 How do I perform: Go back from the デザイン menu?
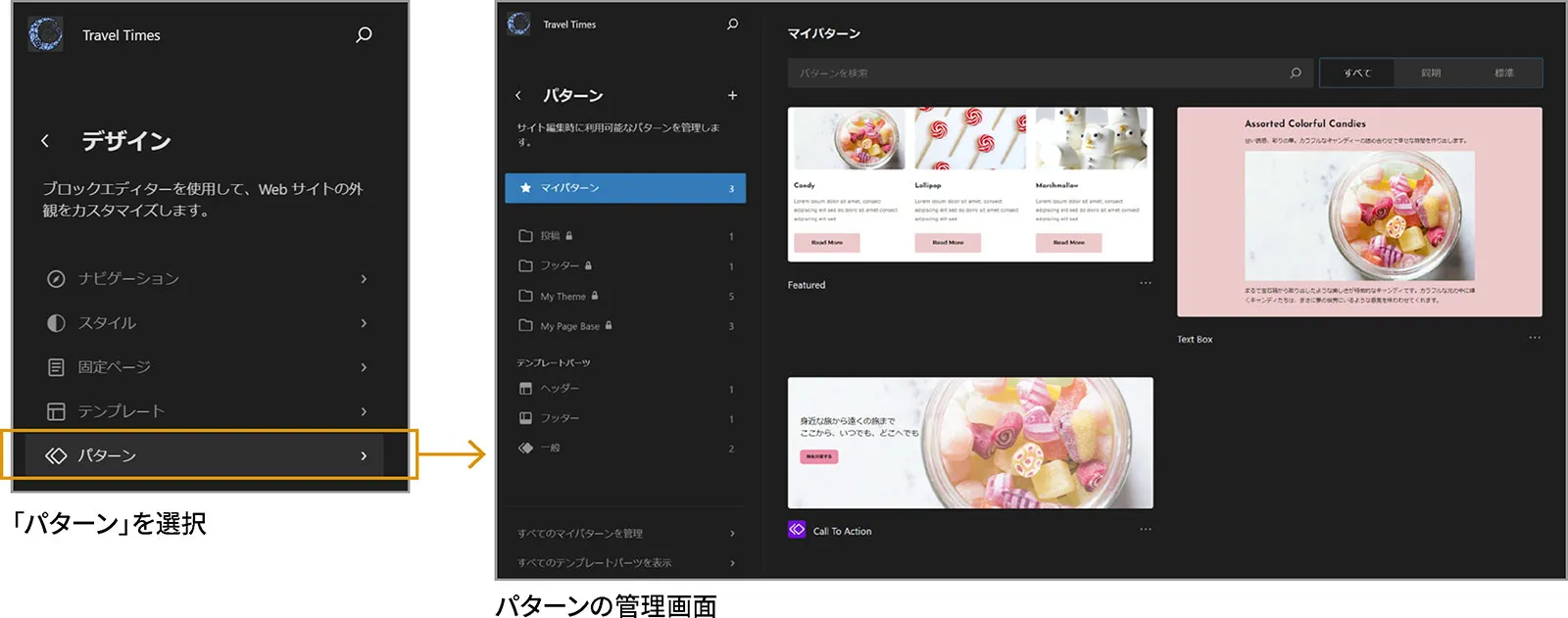tap(45, 141)
